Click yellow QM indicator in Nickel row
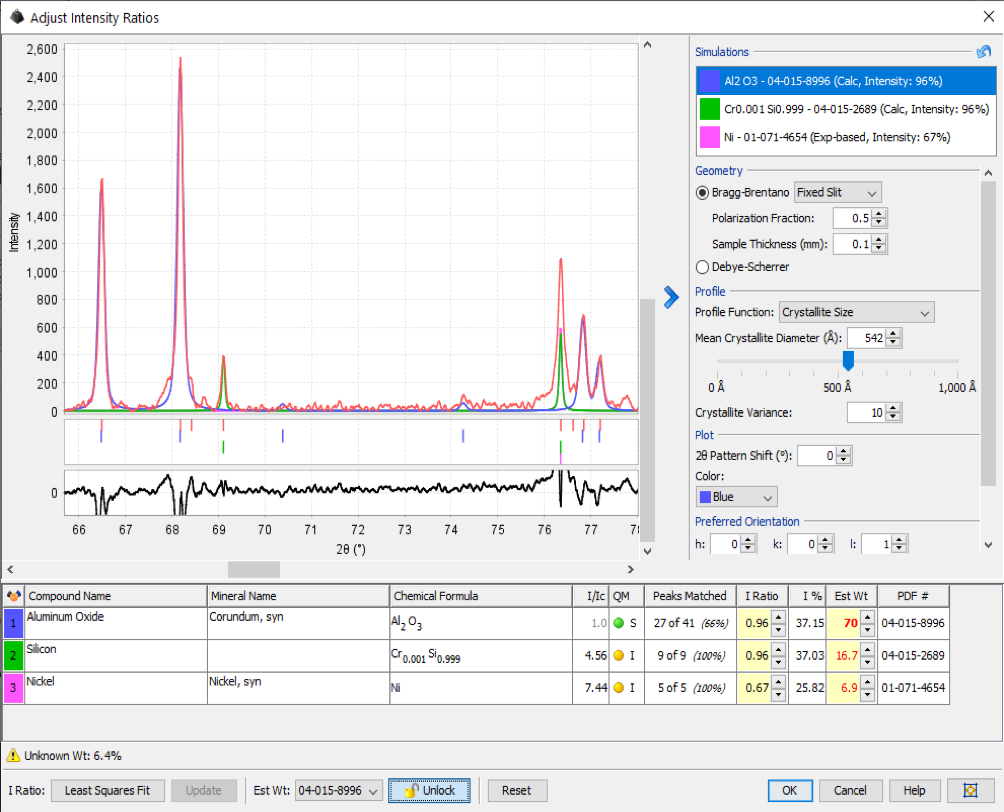Screen dimensions: 1004x812 (619, 688)
